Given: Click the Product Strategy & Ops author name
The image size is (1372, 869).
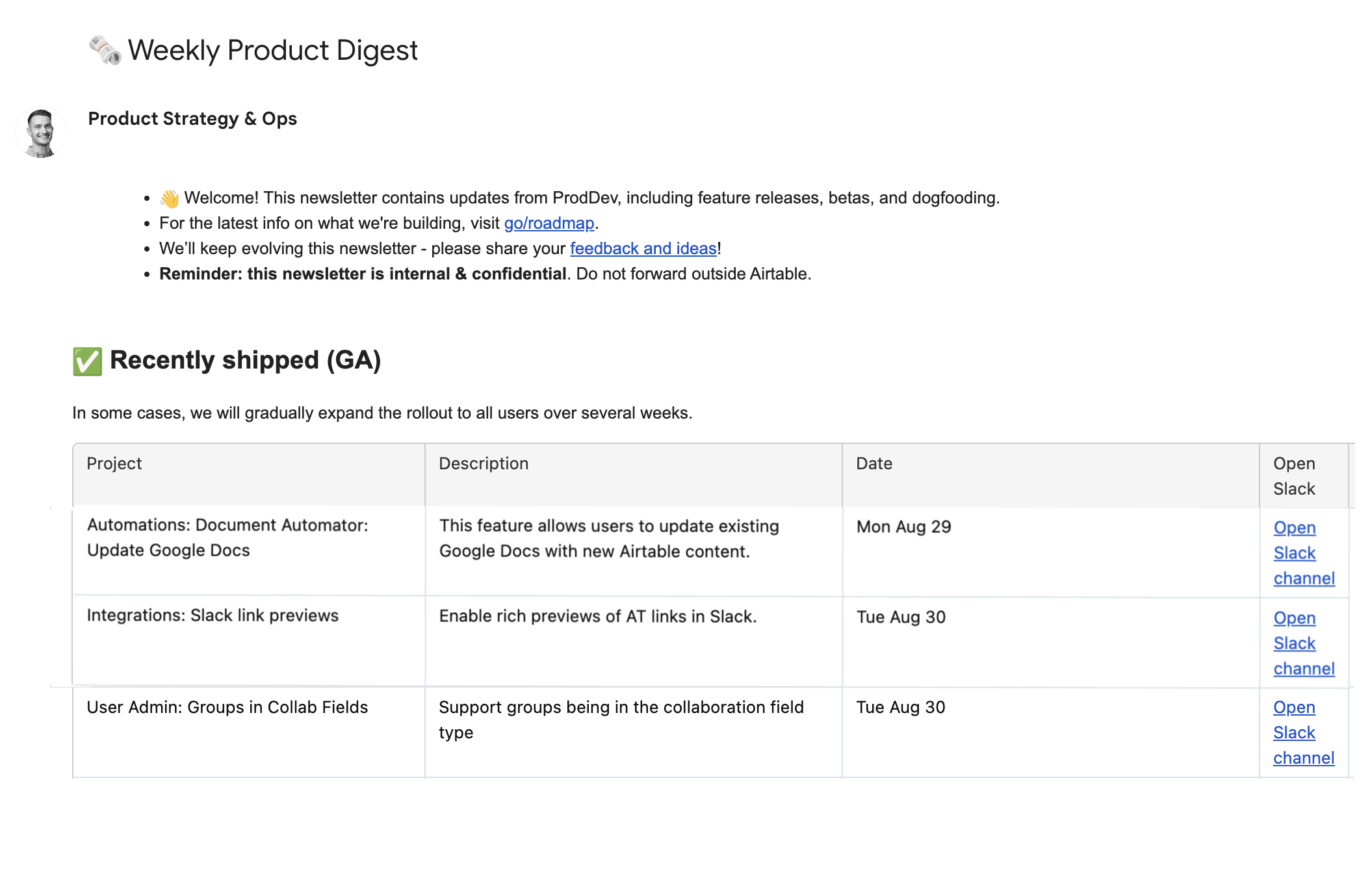Looking at the screenshot, I should tap(192, 119).
